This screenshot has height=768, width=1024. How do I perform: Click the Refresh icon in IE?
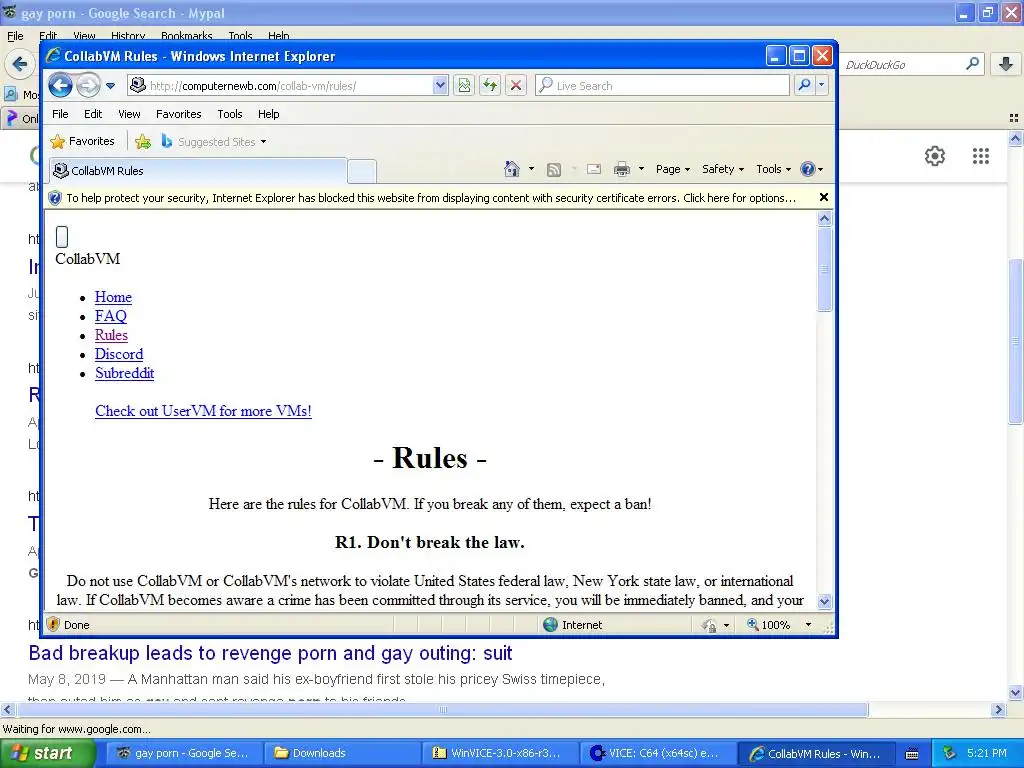[x=490, y=86]
